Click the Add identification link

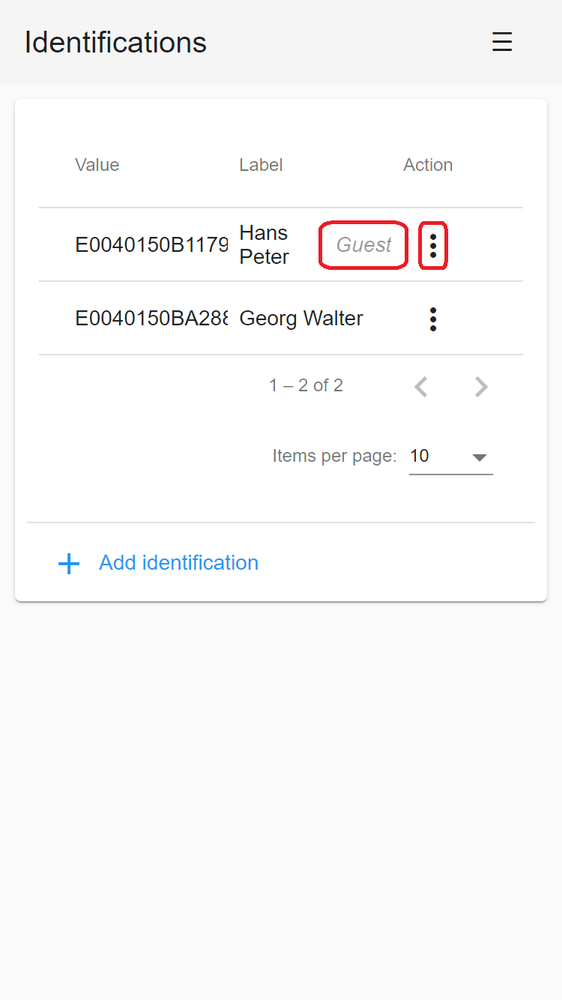(x=179, y=562)
